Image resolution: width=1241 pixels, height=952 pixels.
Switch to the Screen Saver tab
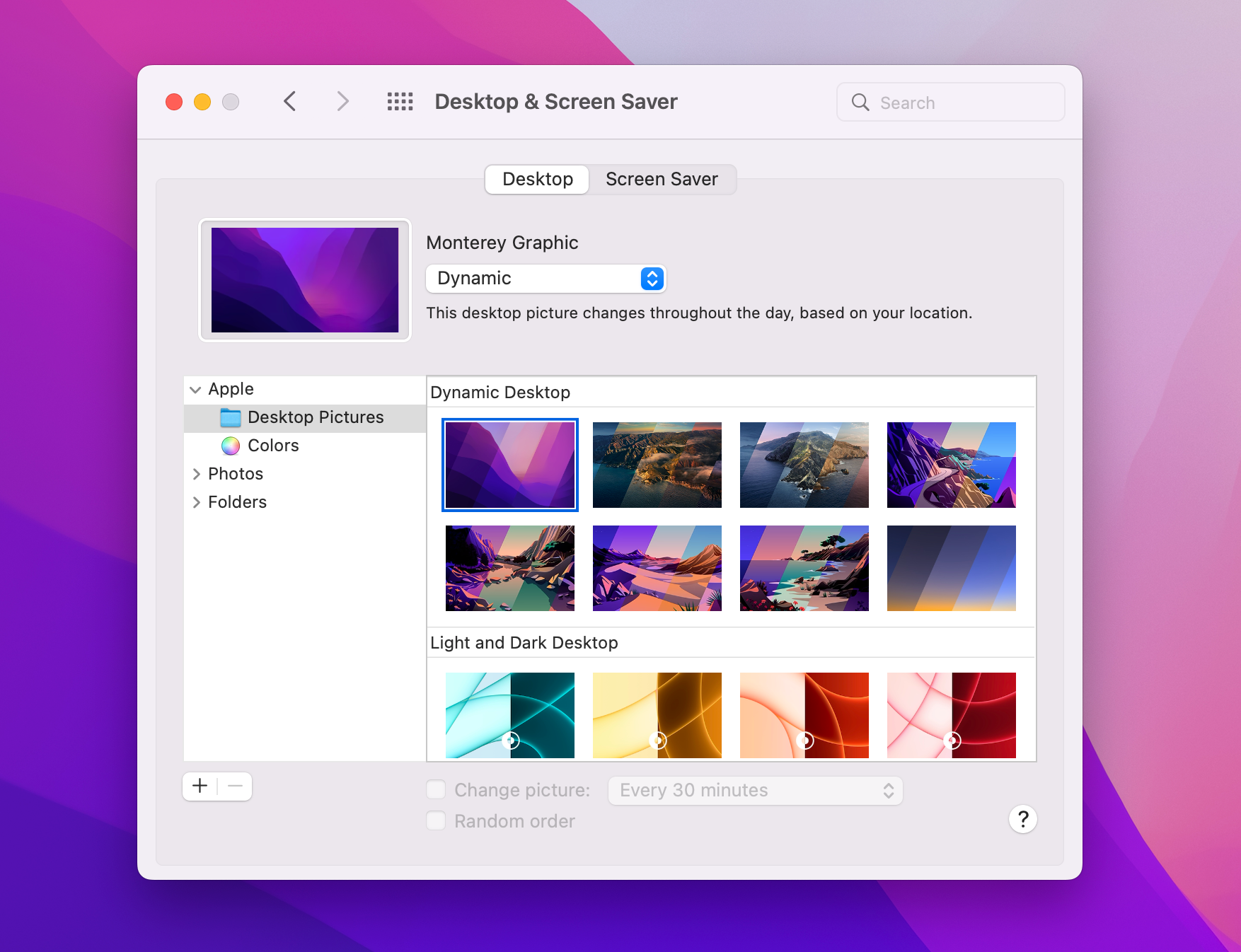(662, 180)
